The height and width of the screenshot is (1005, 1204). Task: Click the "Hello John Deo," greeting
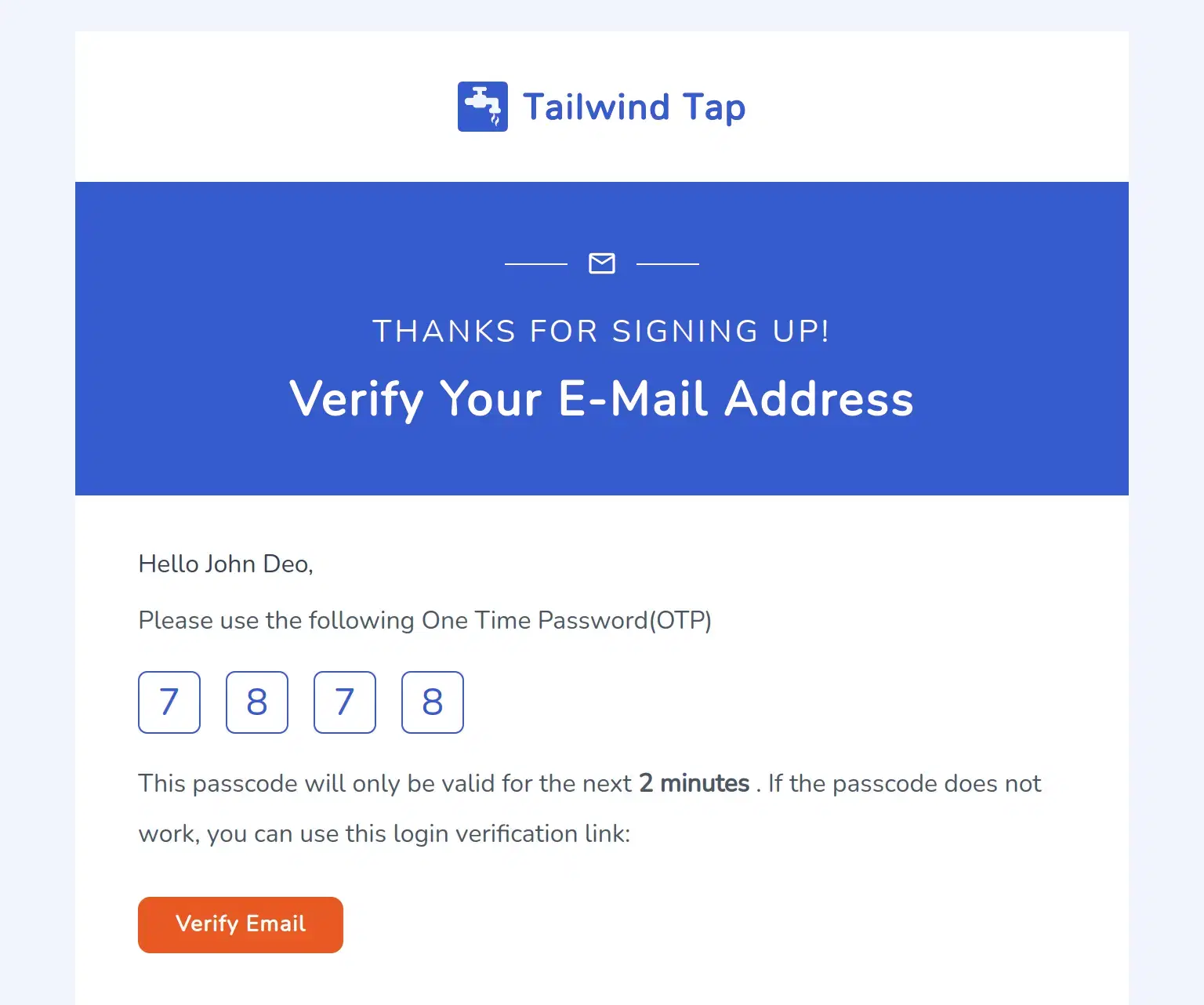(x=226, y=564)
